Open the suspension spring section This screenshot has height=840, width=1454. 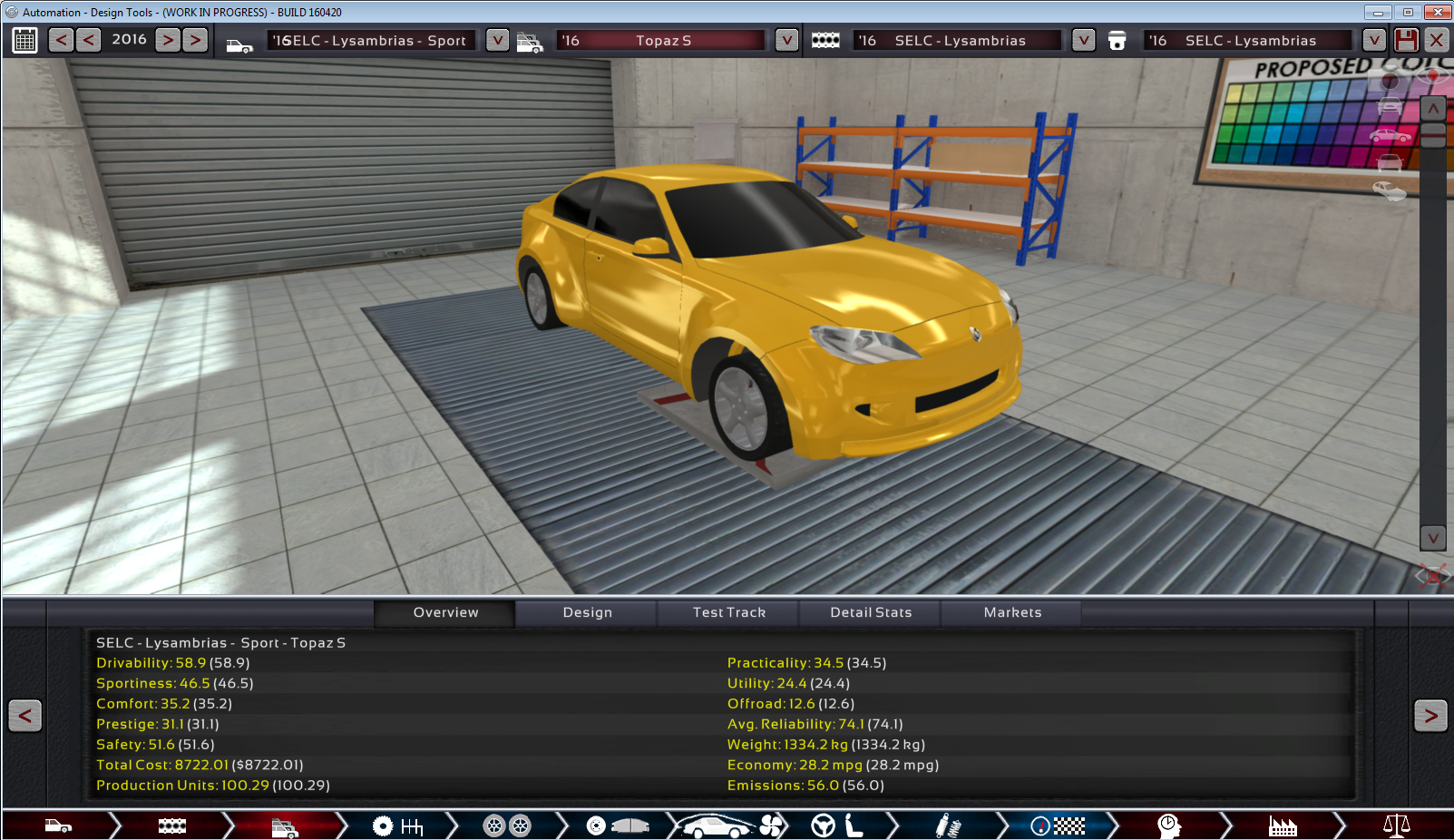click(x=948, y=825)
